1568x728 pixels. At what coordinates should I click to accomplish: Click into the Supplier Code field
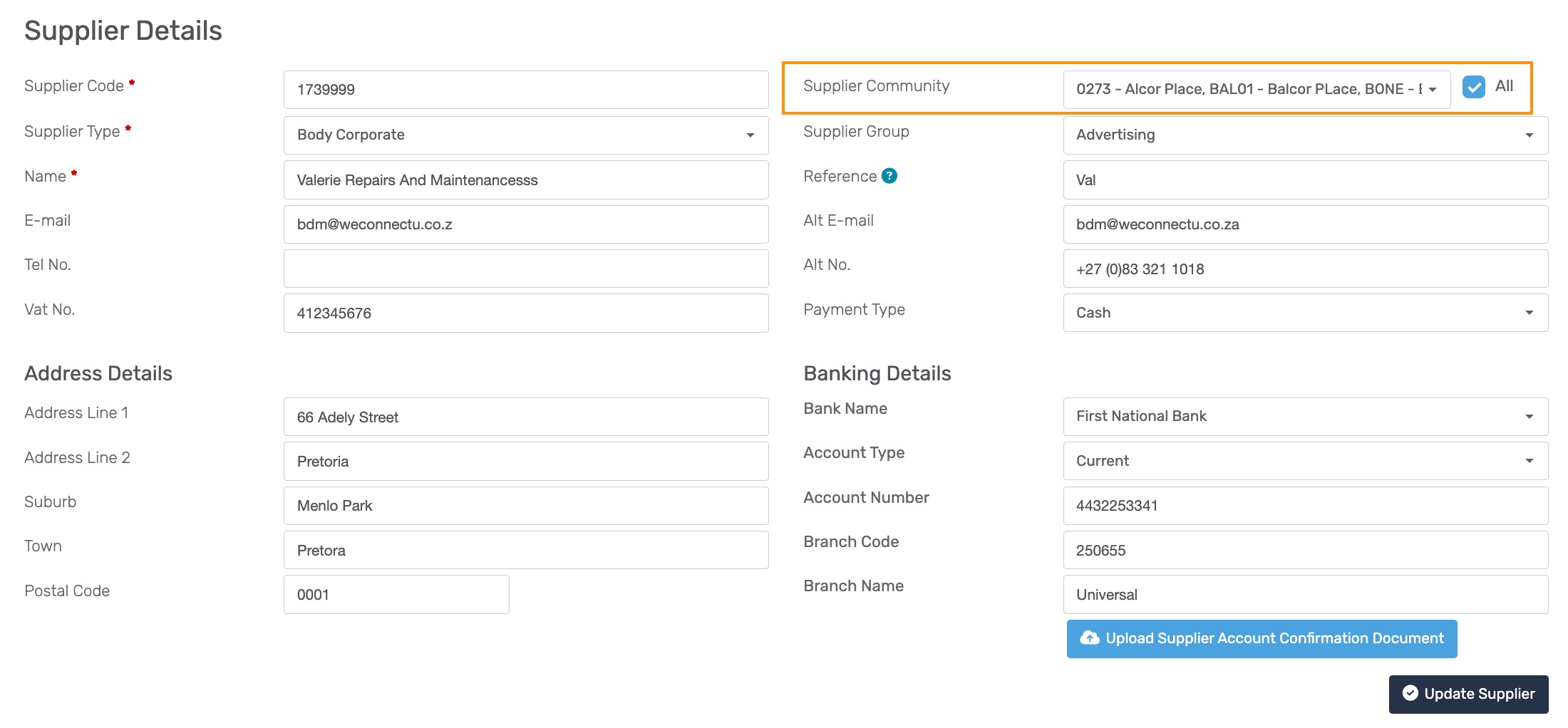point(525,90)
